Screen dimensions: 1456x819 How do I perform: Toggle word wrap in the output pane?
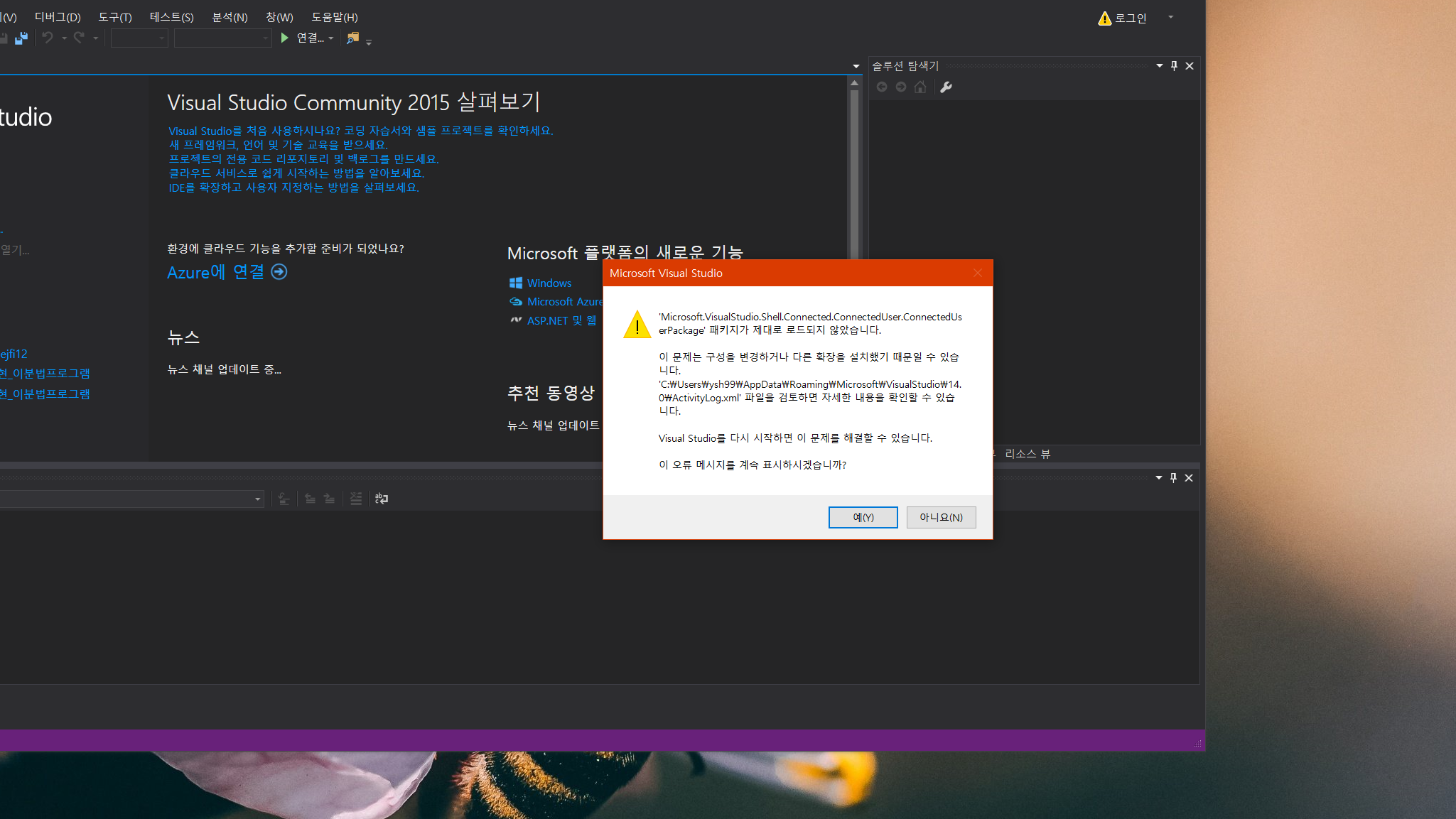382,499
